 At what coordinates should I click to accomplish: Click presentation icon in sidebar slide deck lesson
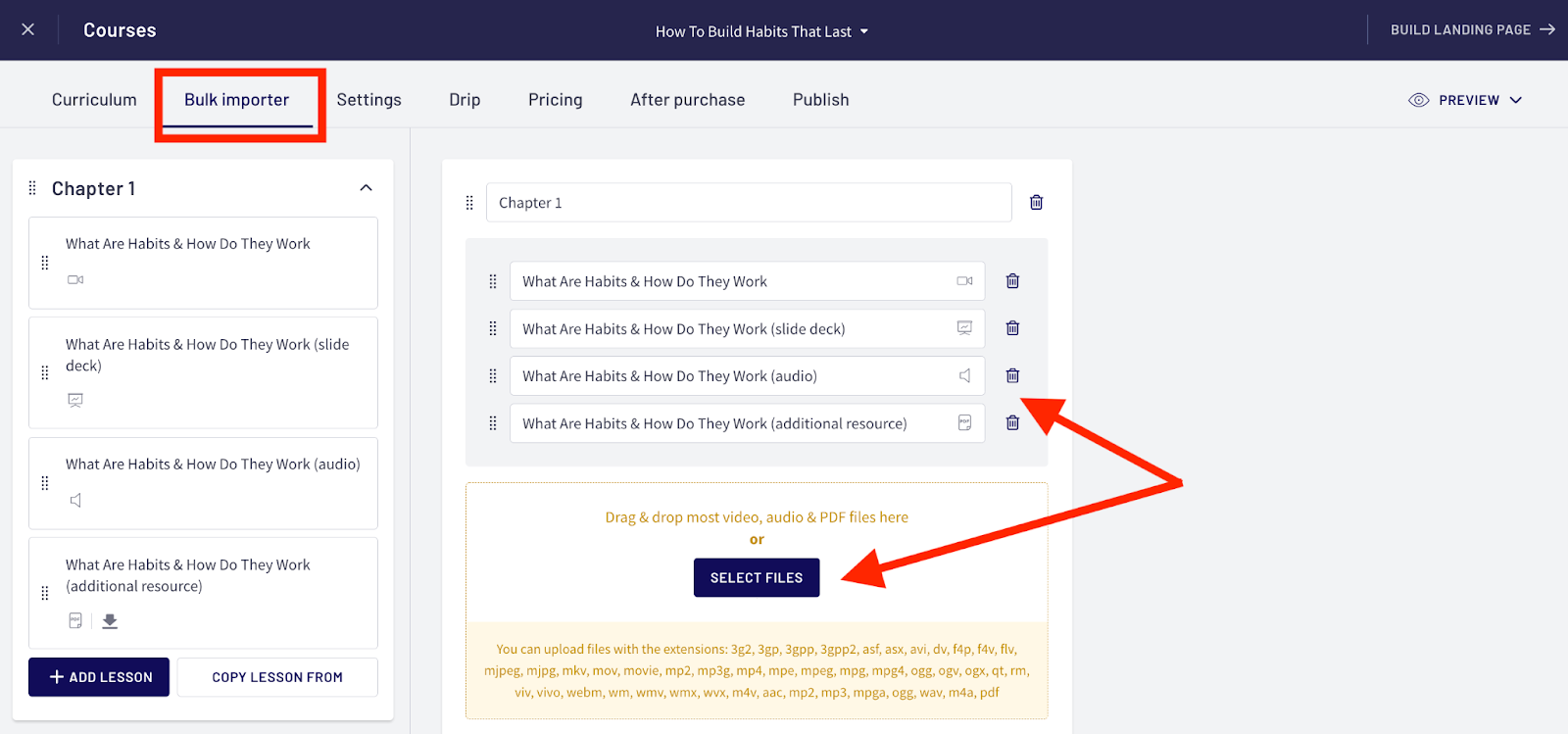[75, 400]
